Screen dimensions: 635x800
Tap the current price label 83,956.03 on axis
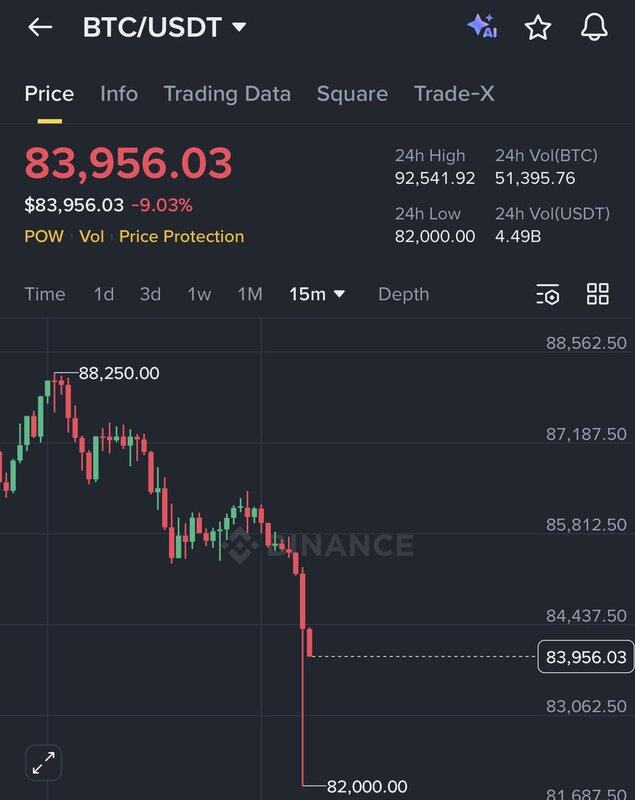pyautogui.click(x=586, y=657)
